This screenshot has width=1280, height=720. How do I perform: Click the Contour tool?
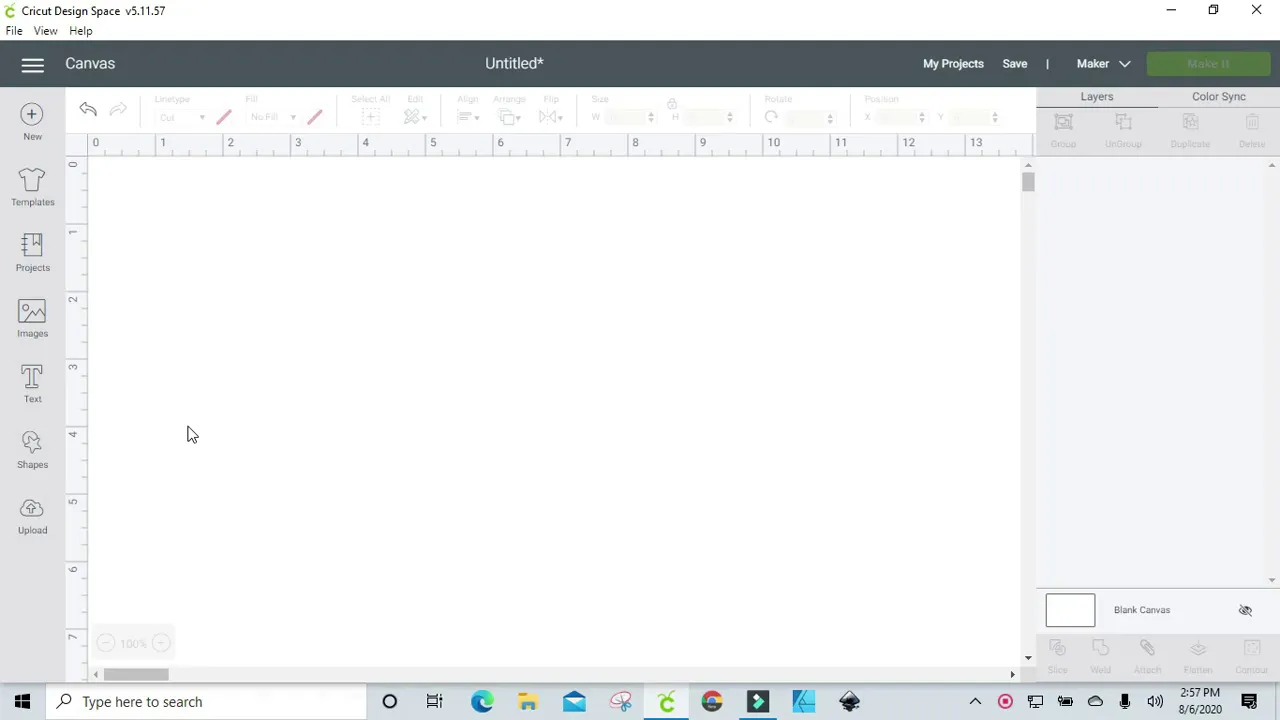(1252, 656)
